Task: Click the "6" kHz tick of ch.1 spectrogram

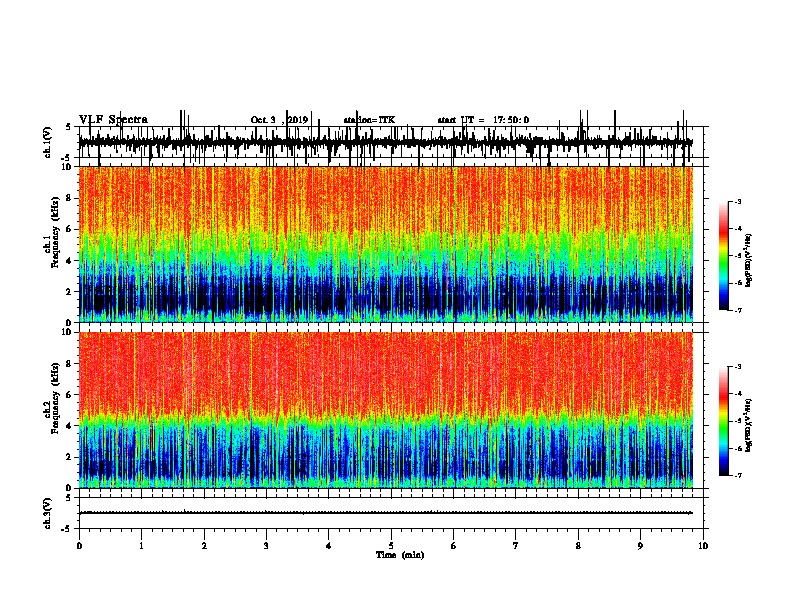Action: [69, 229]
